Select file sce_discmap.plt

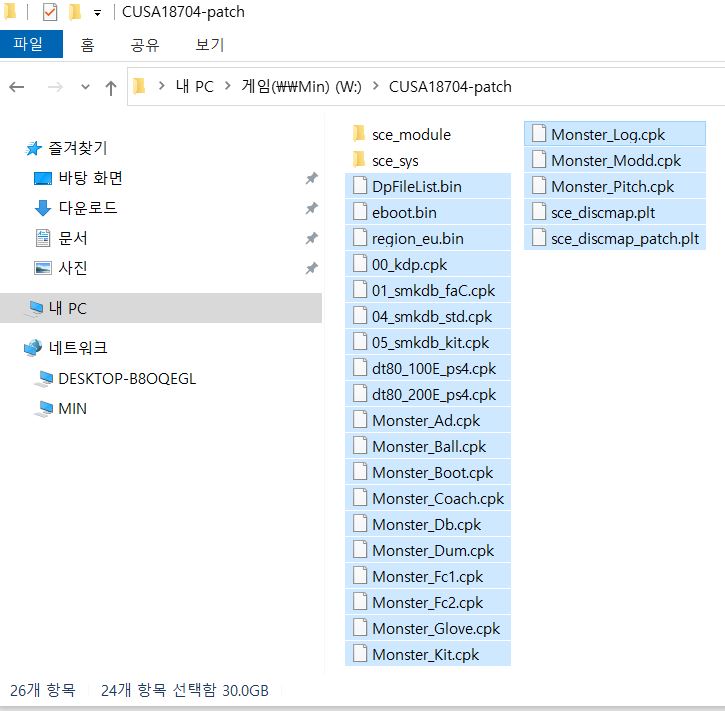coord(614,212)
